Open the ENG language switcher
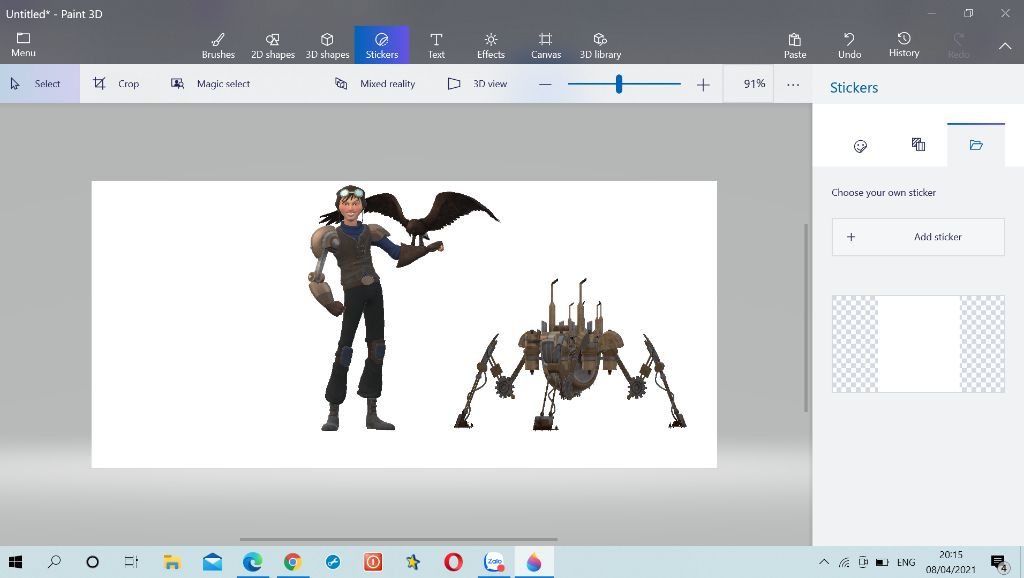This screenshot has height=578, width=1024. [906, 562]
